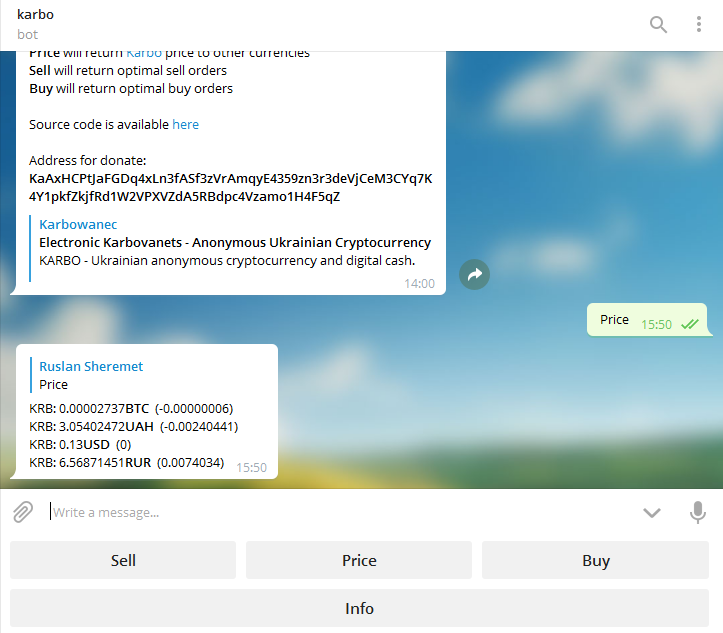Click the 14:00 message timestamp
This screenshot has height=633, width=723.
pos(420,284)
